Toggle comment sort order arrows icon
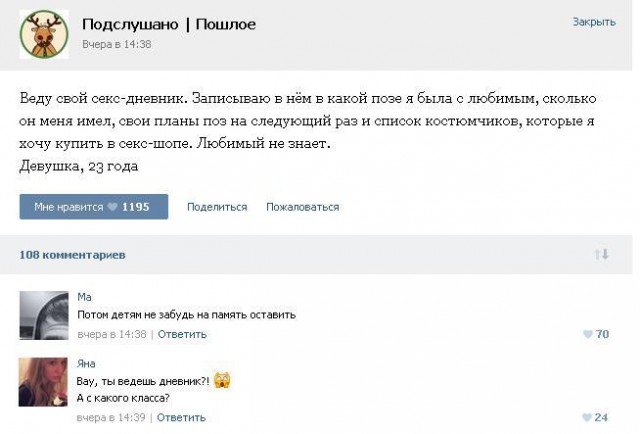 [x=601, y=256]
